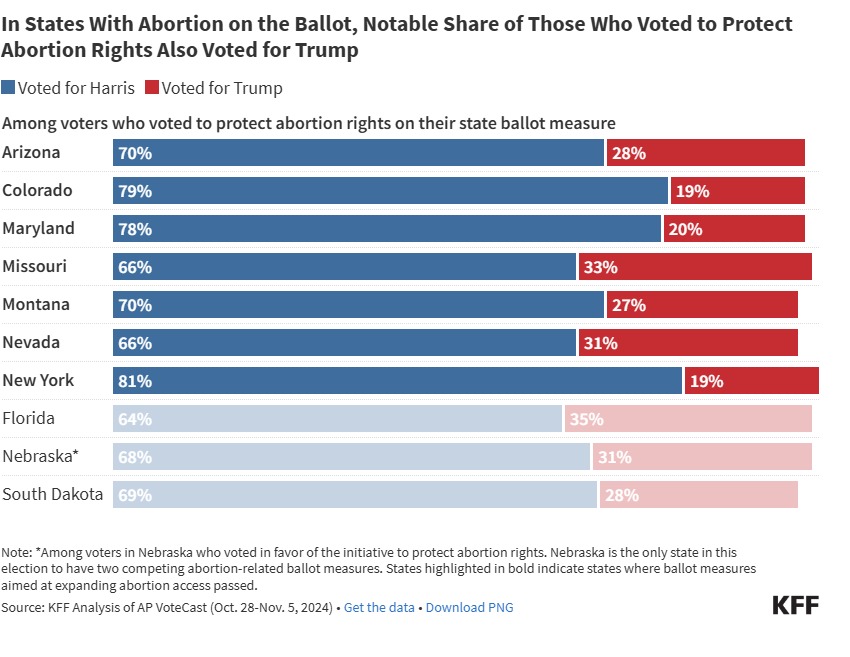Click Colorado's 79% blue bar
Screen dimensions: 850x657
(390, 191)
